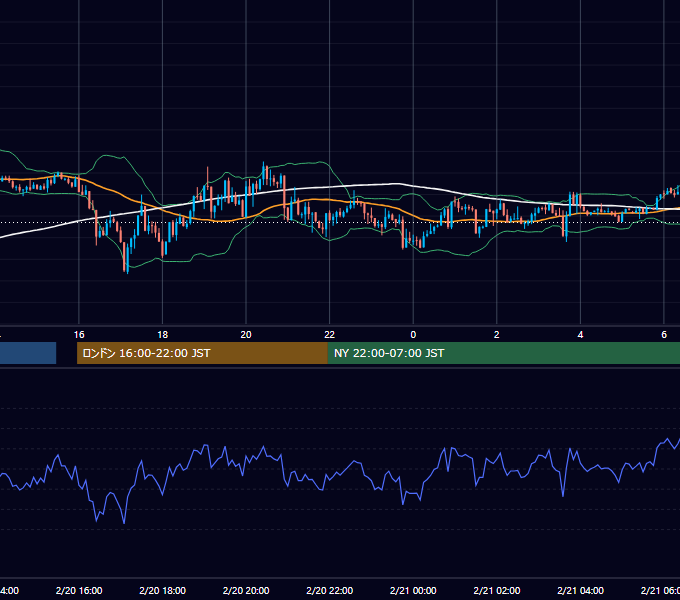Click the 2/20 20:00 date label
Viewport: 680px width, 600px height.
(x=246, y=591)
